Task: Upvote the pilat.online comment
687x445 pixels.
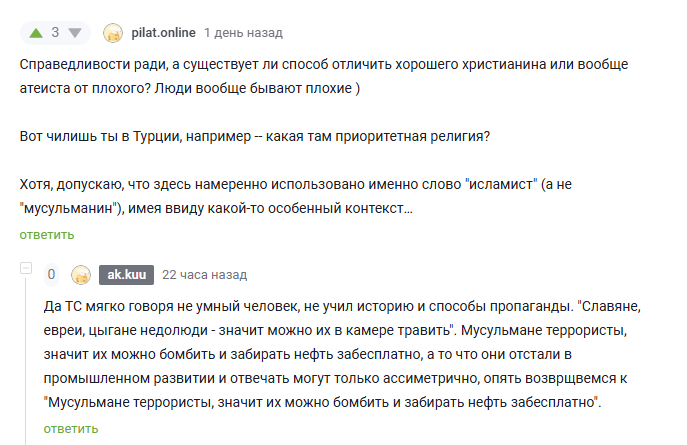Action: click(36, 32)
